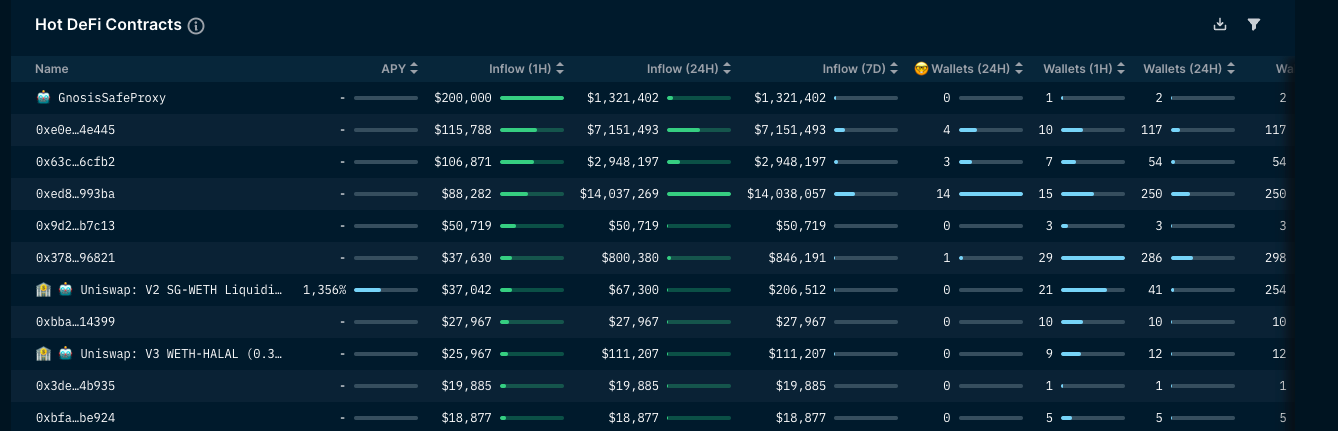Click the robot icon on Uniswap V2 SG-WETH row
This screenshot has height=431, width=1338.
pyautogui.click(x=65, y=290)
